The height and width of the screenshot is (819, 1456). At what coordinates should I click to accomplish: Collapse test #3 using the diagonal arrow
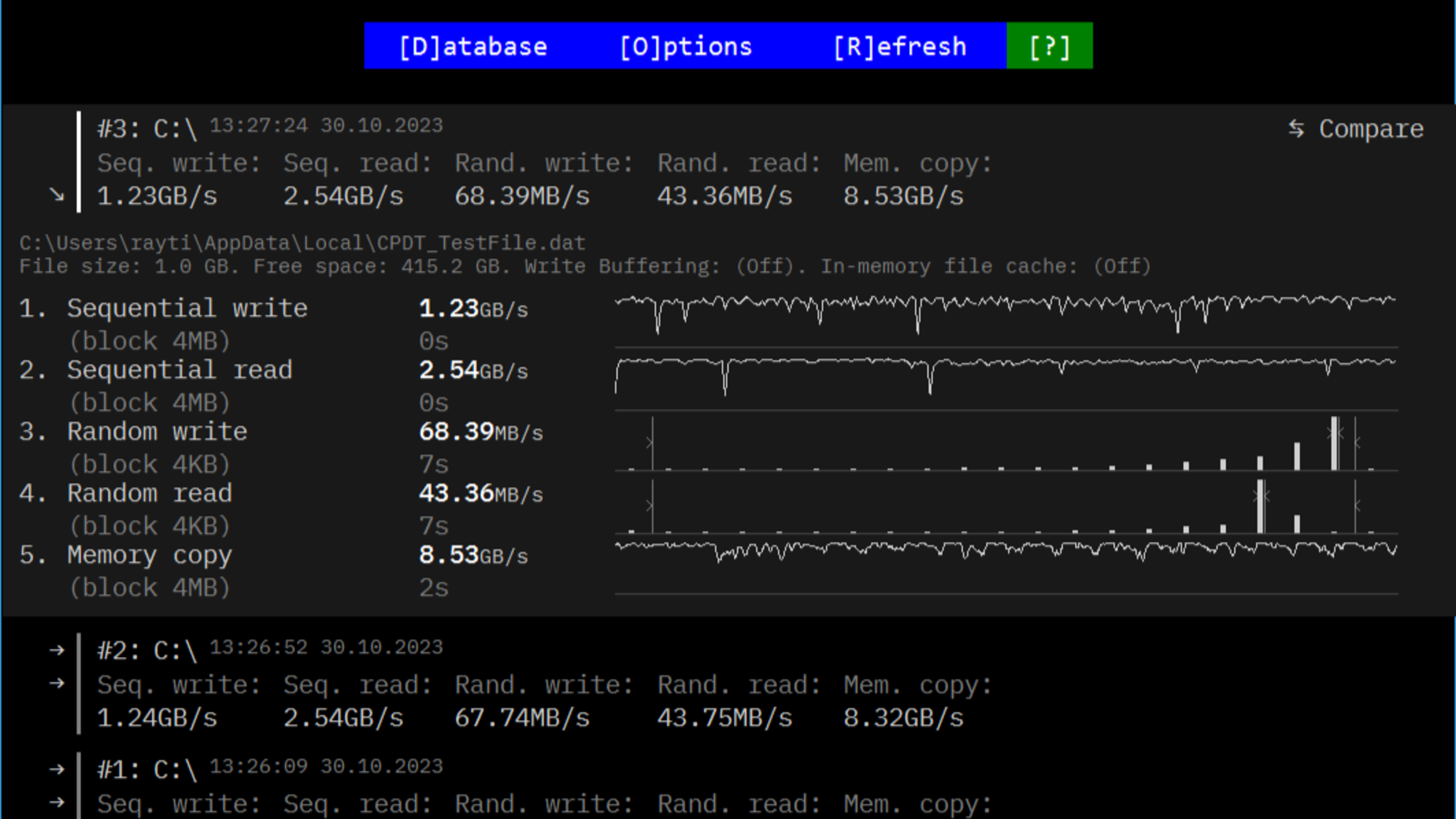click(x=56, y=195)
